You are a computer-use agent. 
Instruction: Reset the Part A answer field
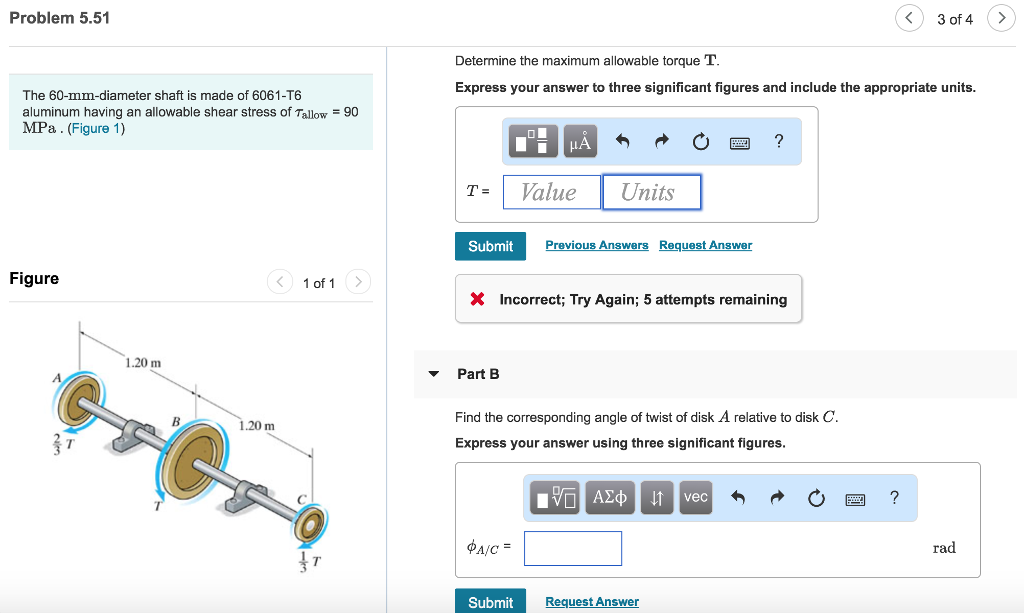click(x=701, y=141)
